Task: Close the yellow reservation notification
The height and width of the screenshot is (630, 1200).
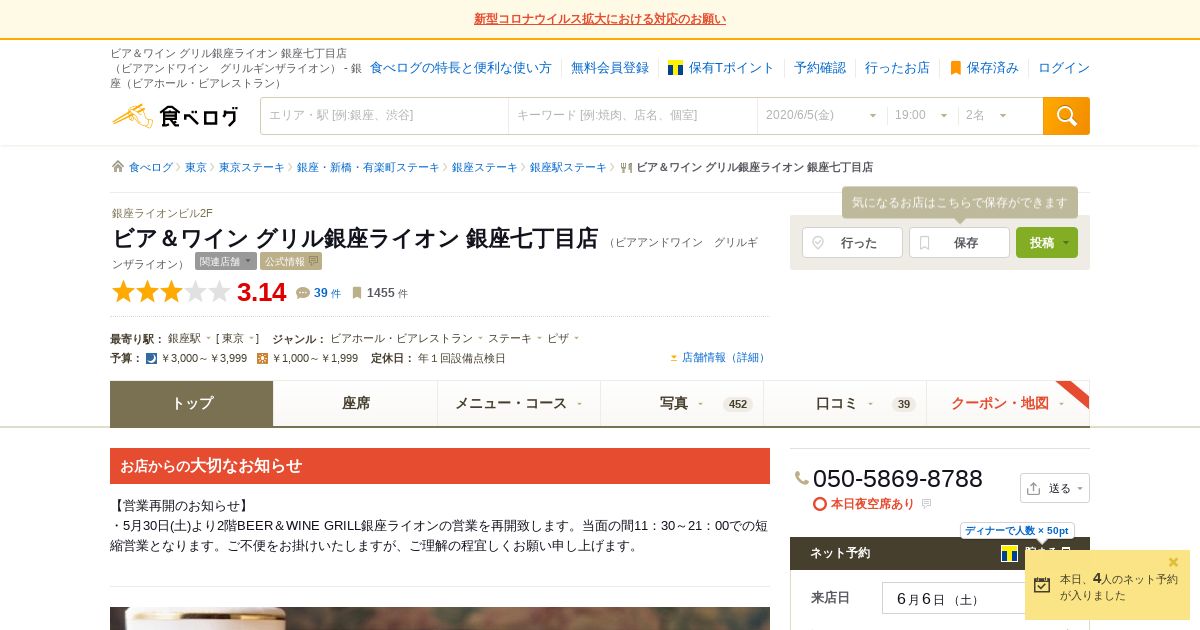Action: 1174,562
